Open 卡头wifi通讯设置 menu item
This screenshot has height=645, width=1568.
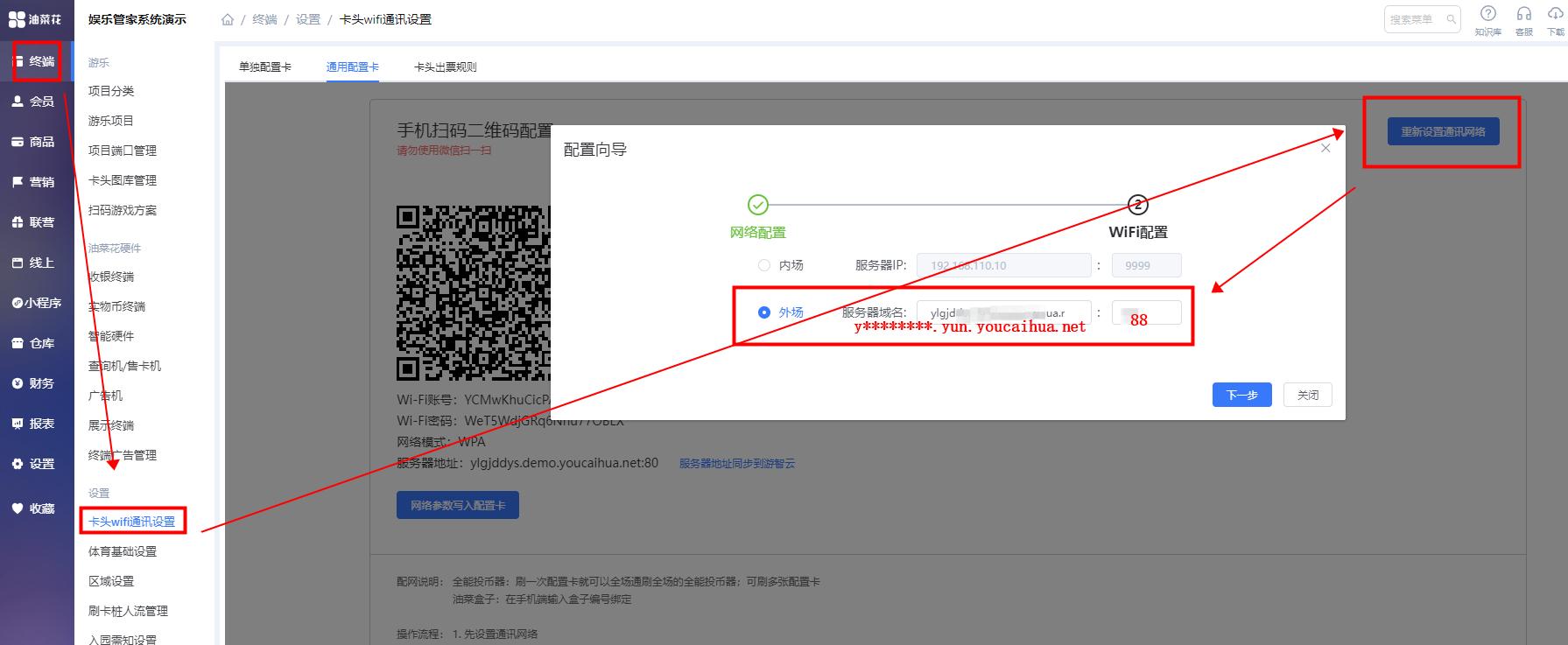point(131,522)
